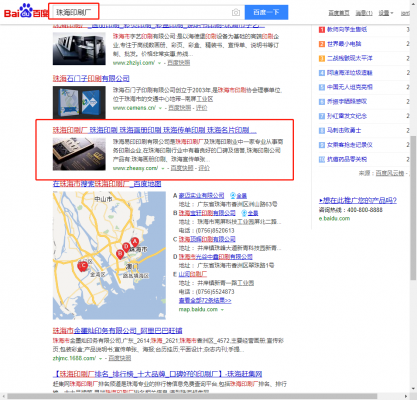Open the 消息(1) messages link
This screenshot has height=400, width=417.
click(364, 13)
